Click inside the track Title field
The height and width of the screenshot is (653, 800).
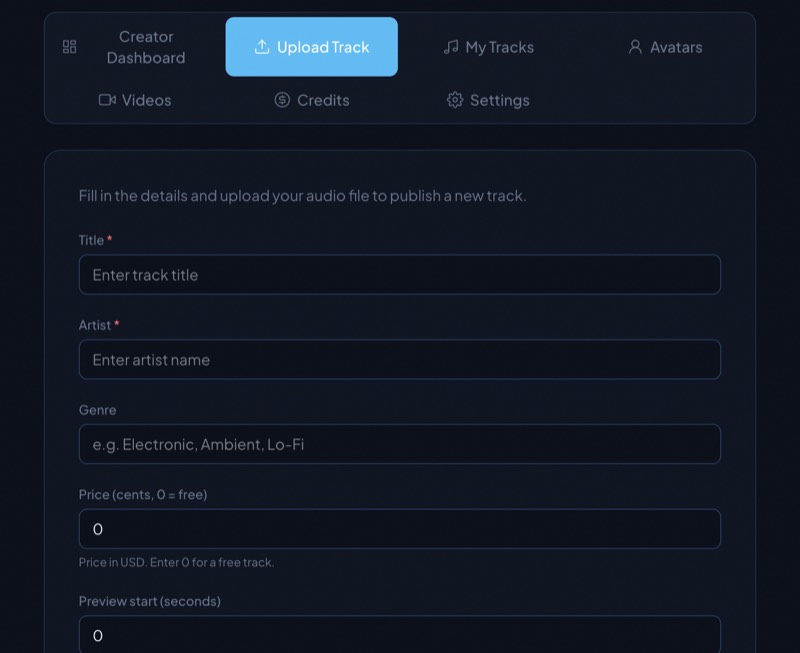pos(400,274)
